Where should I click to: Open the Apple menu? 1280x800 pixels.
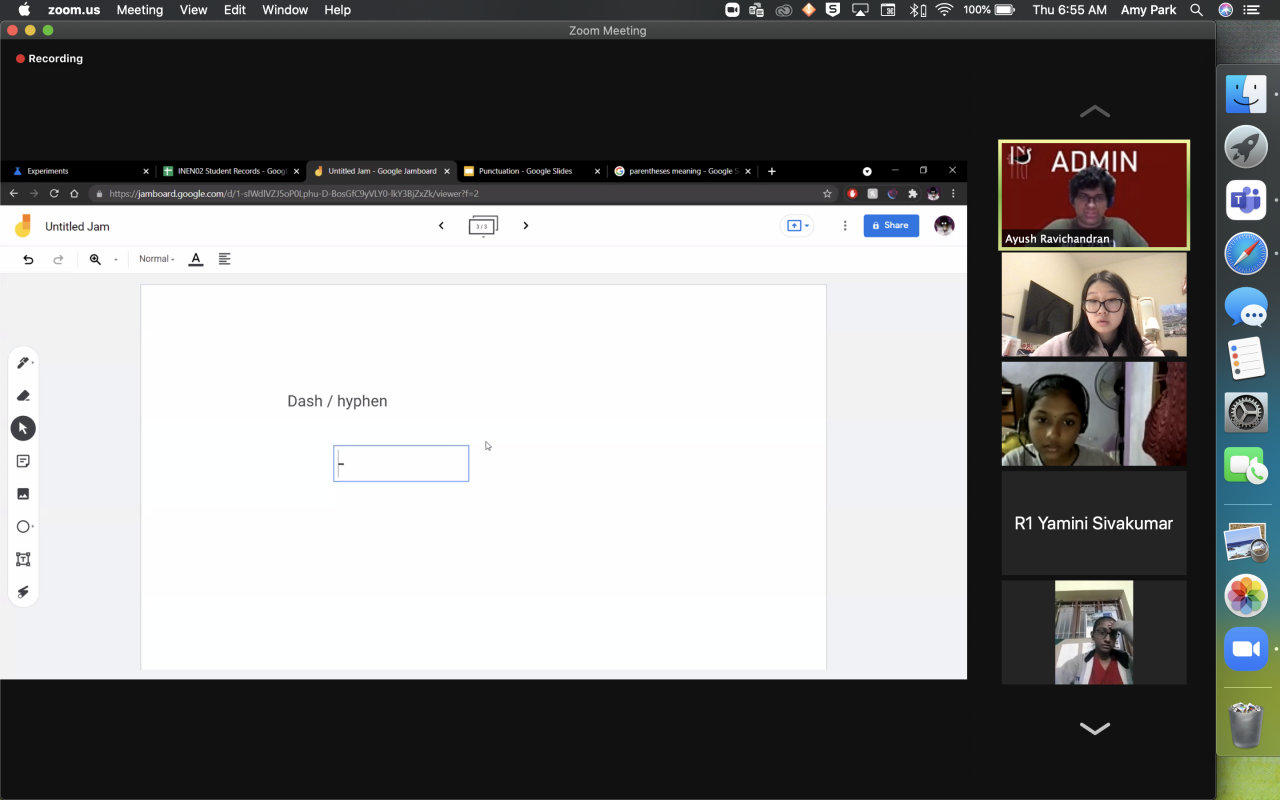pos(25,10)
